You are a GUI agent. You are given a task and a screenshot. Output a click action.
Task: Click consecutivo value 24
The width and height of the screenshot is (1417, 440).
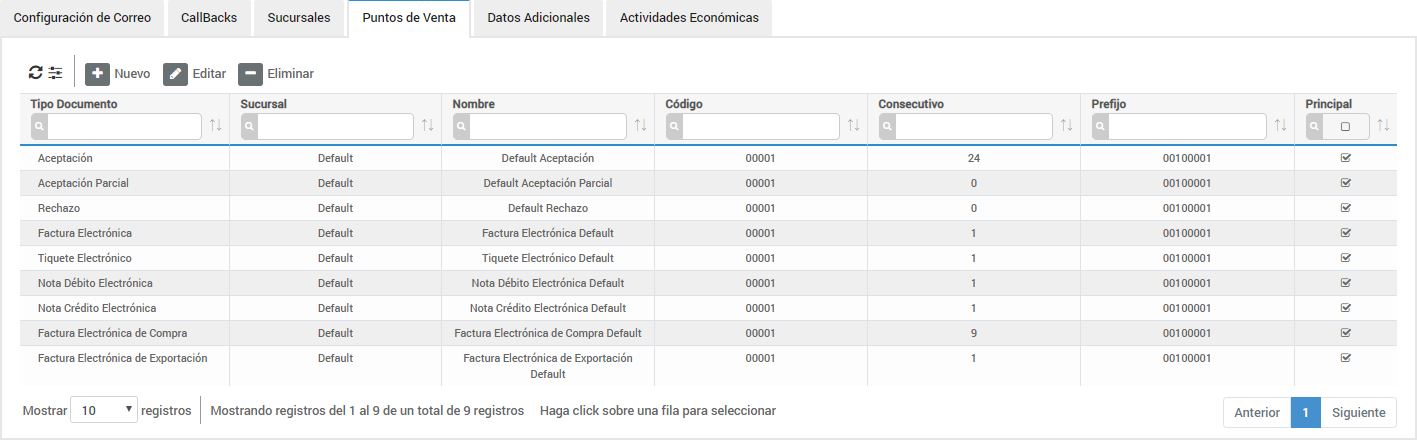973,158
